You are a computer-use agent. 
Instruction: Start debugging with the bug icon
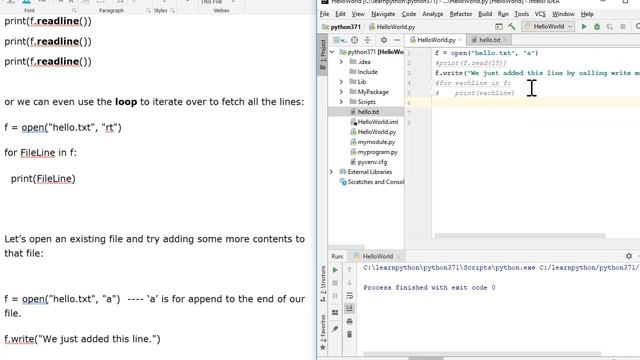(x=597, y=27)
